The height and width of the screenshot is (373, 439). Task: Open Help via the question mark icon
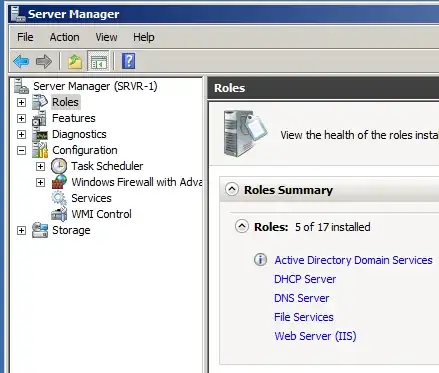(129, 61)
